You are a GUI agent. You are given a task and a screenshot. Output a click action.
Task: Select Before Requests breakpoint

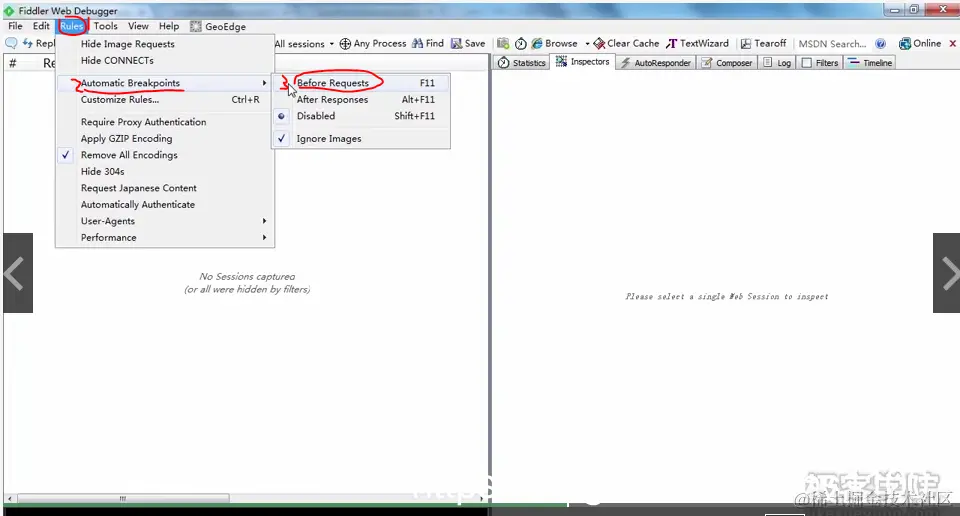(x=361, y=83)
